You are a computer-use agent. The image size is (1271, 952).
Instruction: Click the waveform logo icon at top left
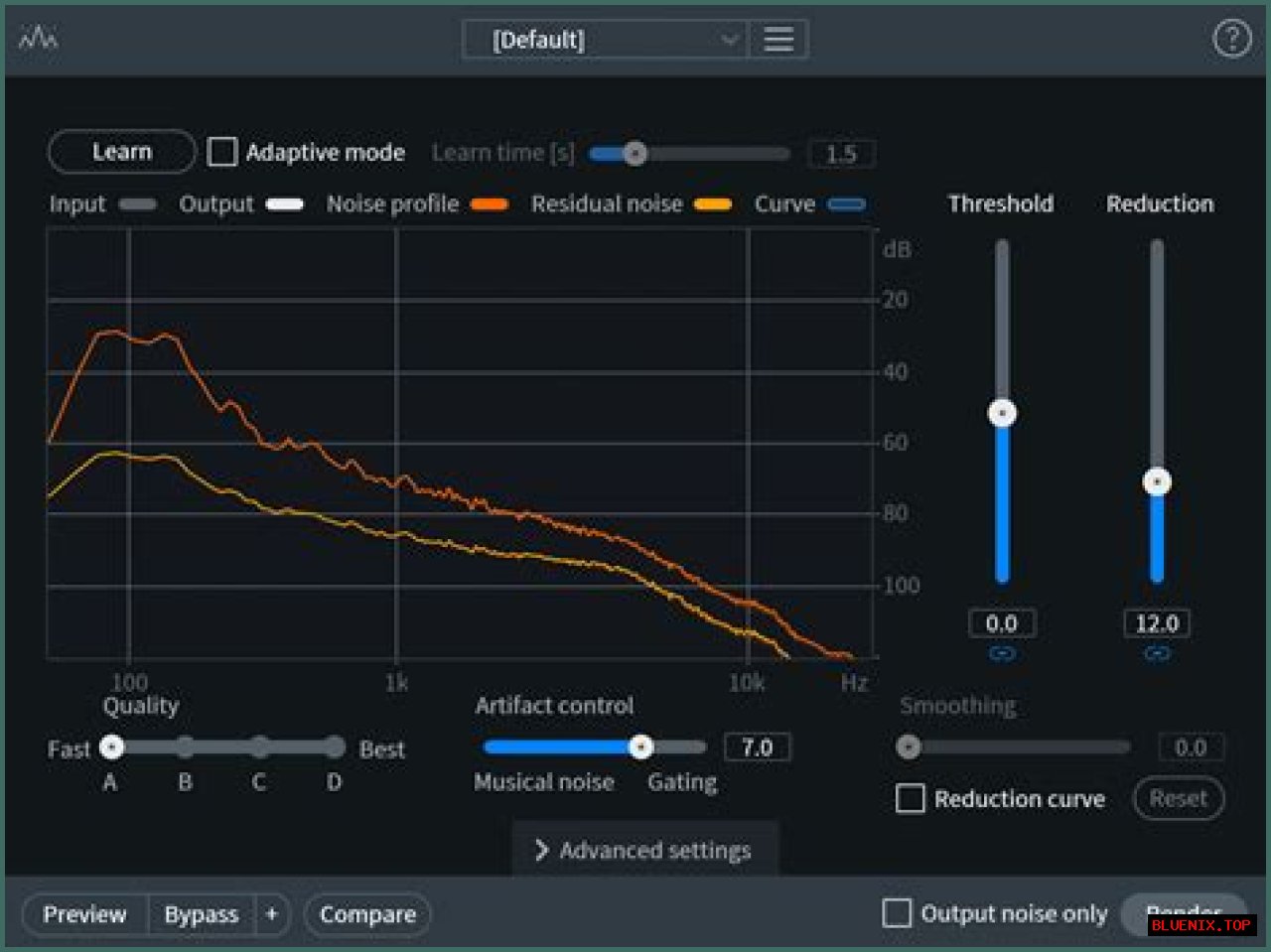(38, 39)
